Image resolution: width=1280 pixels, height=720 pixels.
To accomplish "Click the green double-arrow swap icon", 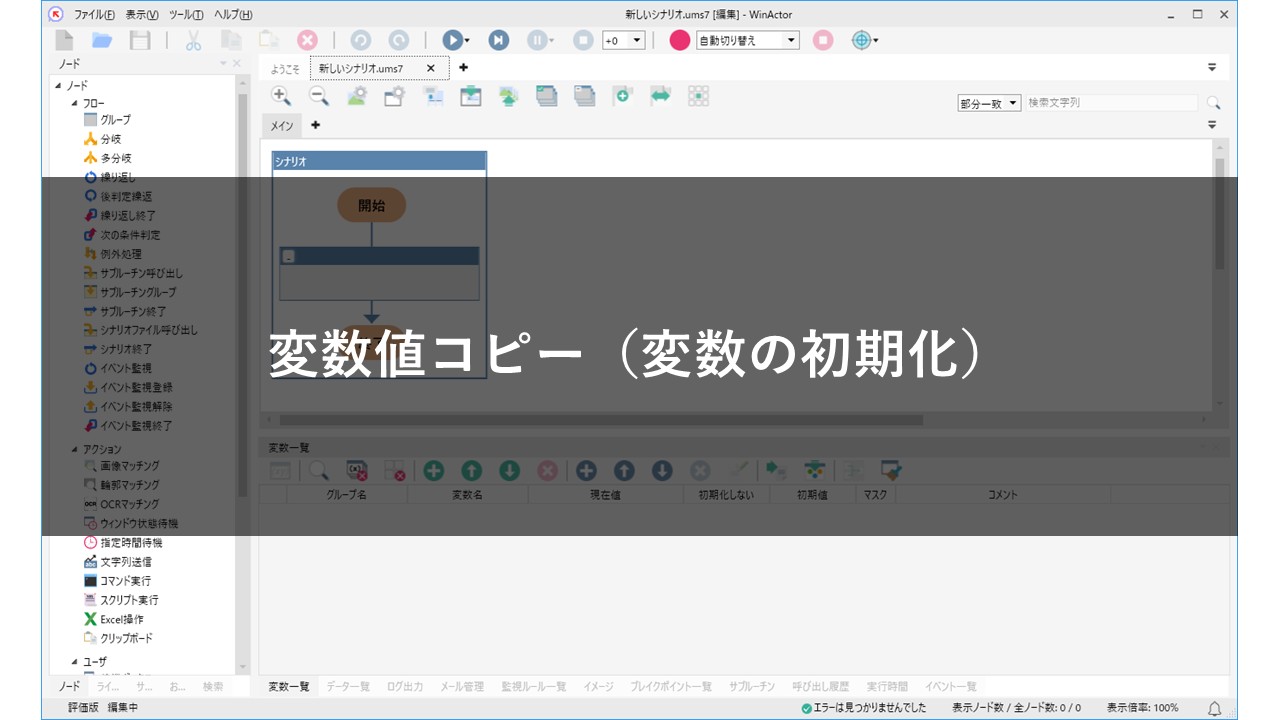I will [x=660, y=96].
